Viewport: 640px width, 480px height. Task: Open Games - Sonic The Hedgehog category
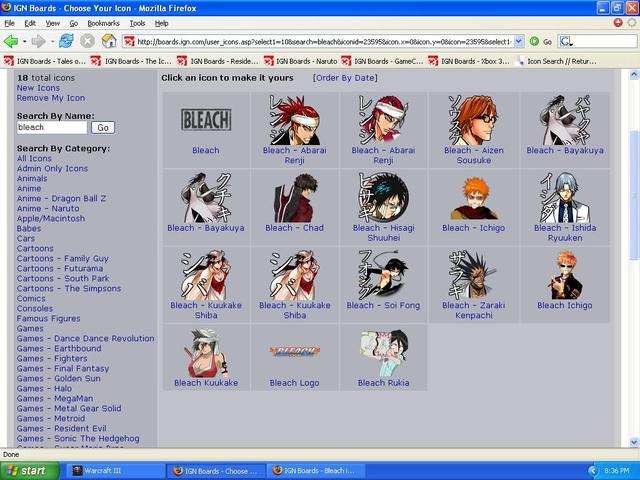(78, 438)
